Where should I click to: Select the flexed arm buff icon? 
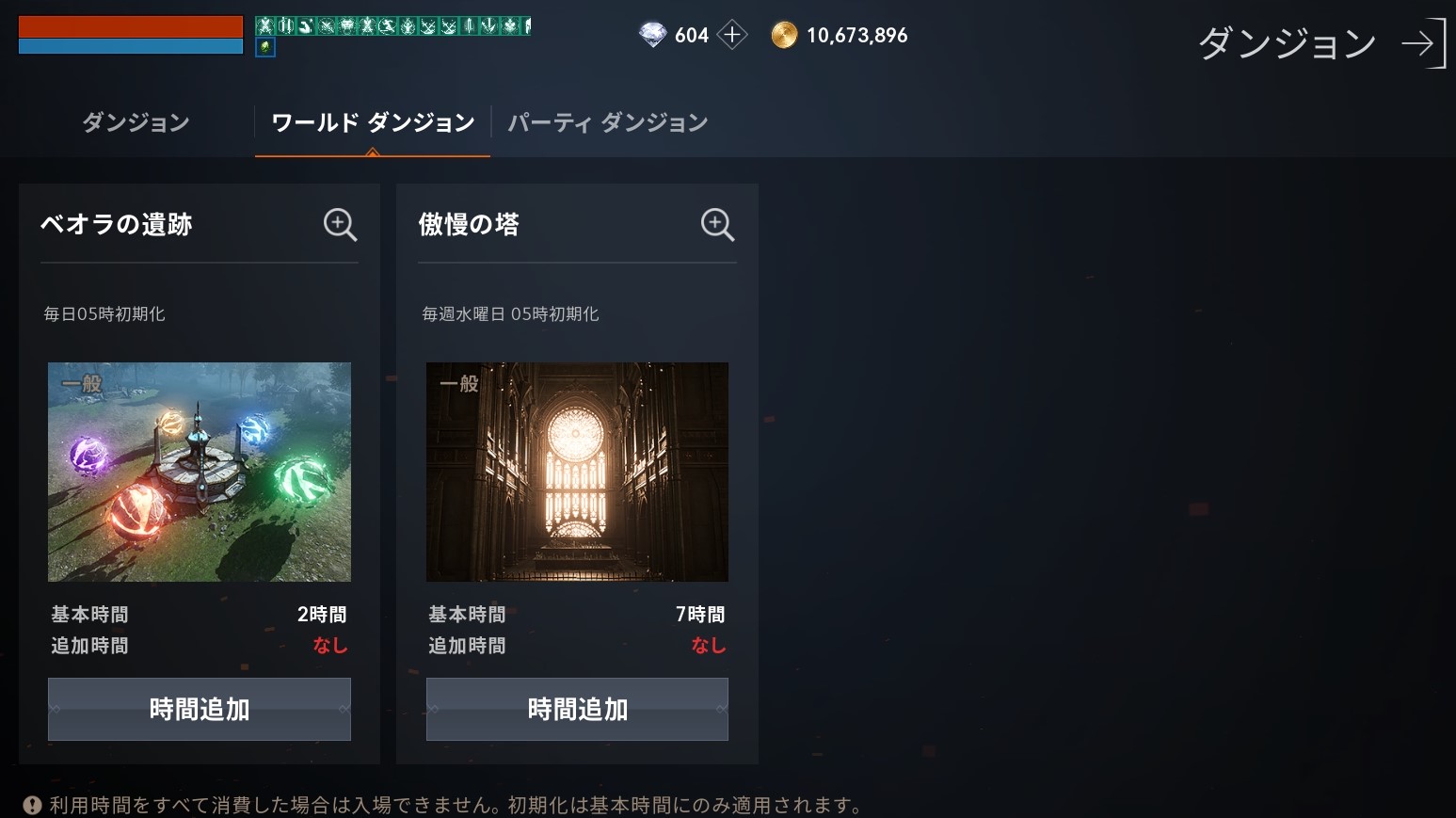point(306,25)
